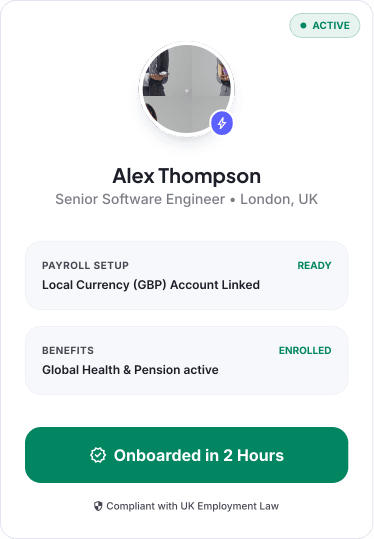Screen dimensions: 374x539
Task: Select the Benefits card
Action: click(x=187, y=360)
